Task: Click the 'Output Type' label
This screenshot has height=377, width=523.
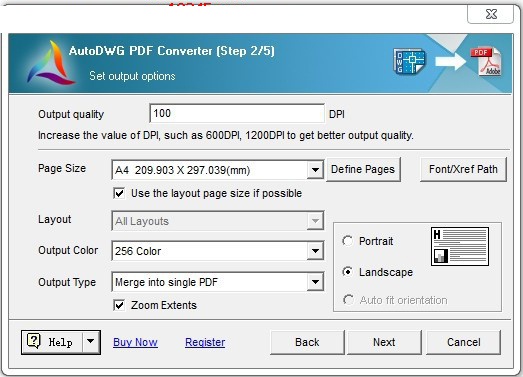Action: point(67,282)
